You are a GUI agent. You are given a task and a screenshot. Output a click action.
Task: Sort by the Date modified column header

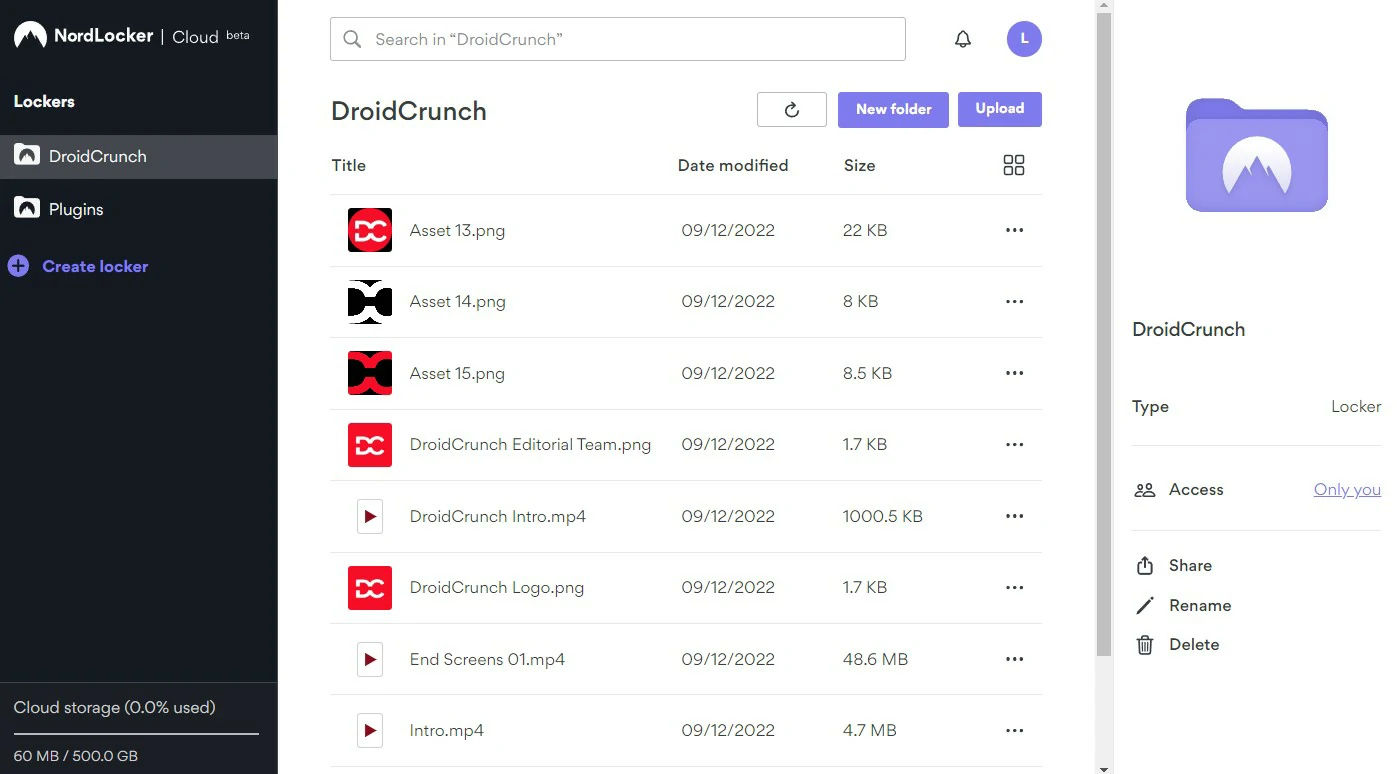tap(733, 165)
